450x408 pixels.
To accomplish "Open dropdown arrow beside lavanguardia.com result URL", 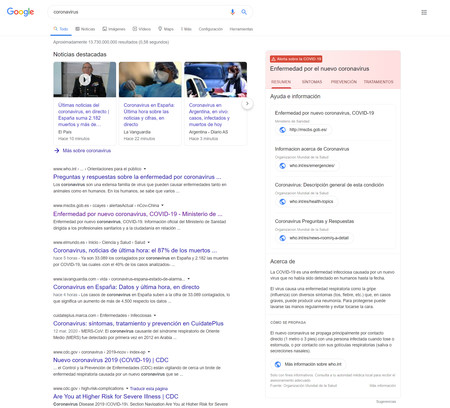I will point(188,279).
